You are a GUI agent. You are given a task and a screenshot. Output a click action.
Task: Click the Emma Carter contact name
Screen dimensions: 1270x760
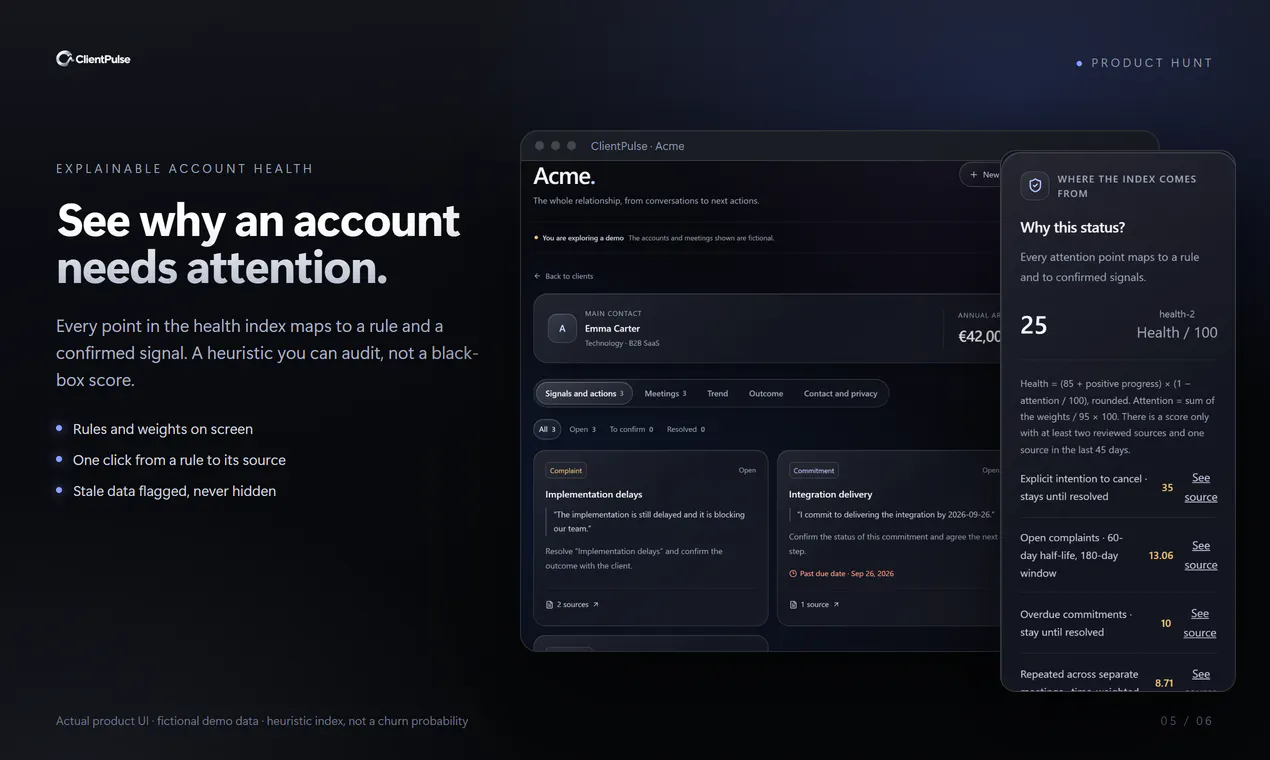pyautogui.click(x=612, y=328)
